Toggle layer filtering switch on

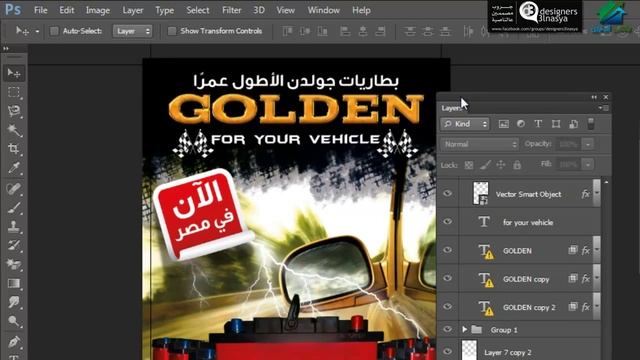(591, 124)
